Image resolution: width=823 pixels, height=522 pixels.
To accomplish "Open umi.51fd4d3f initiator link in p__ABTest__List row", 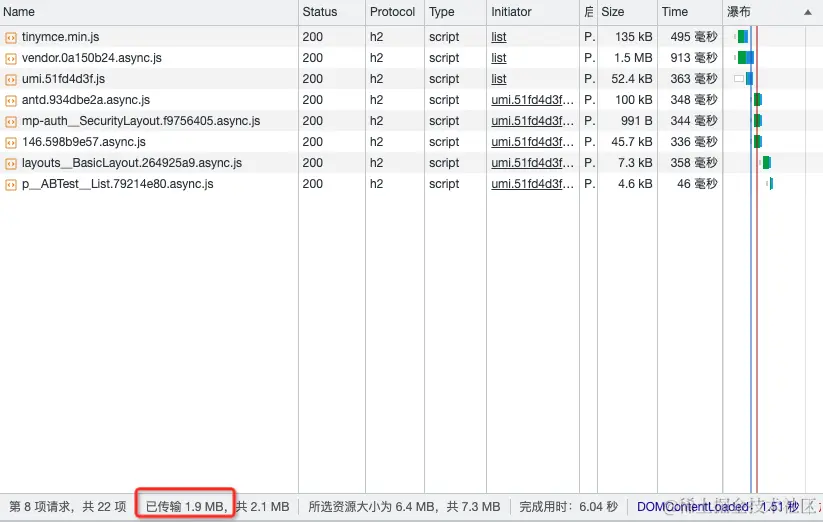I will (532, 184).
